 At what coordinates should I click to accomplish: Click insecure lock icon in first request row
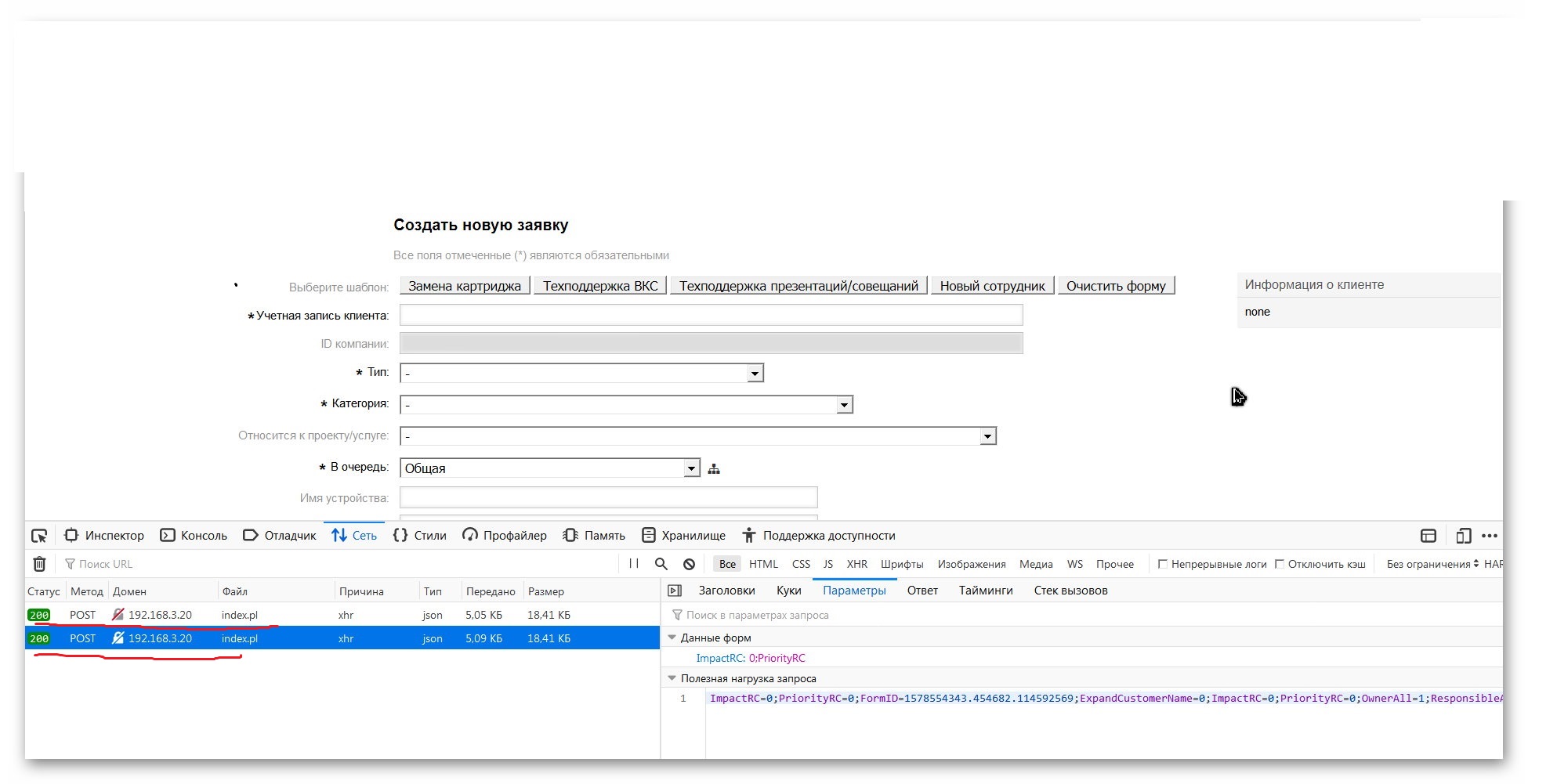[118, 615]
